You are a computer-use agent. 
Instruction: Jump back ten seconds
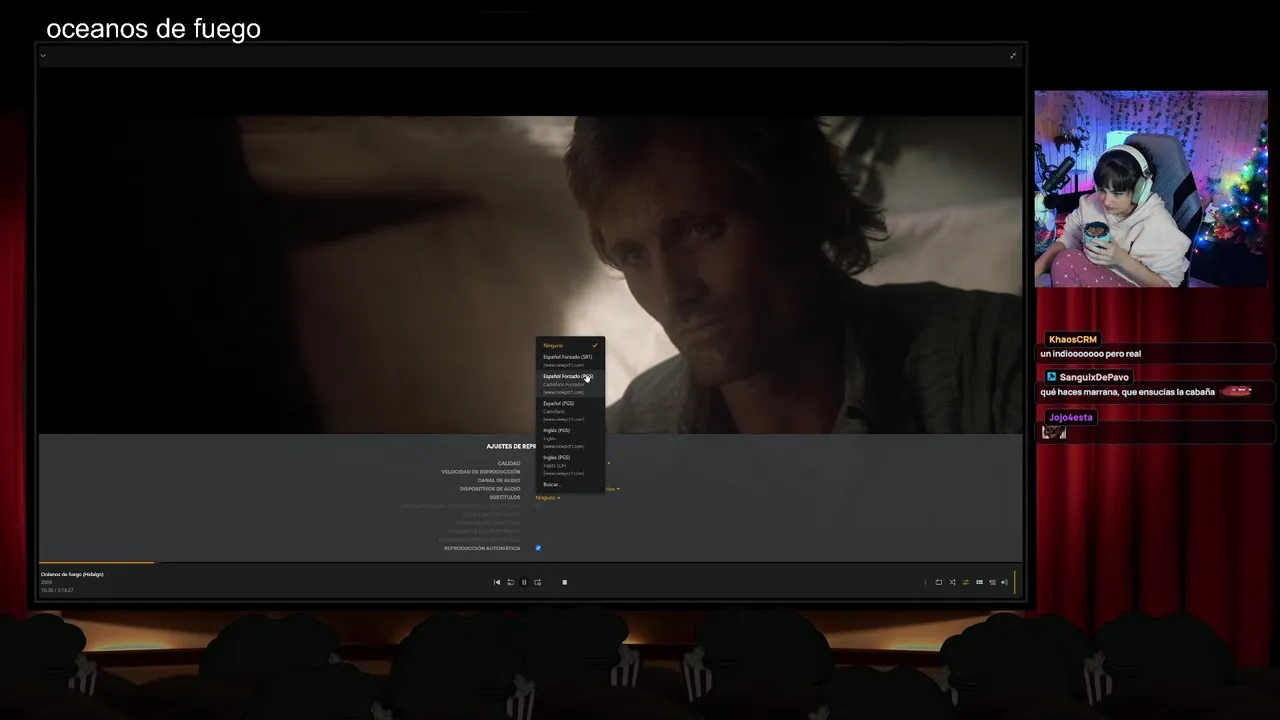510,582
